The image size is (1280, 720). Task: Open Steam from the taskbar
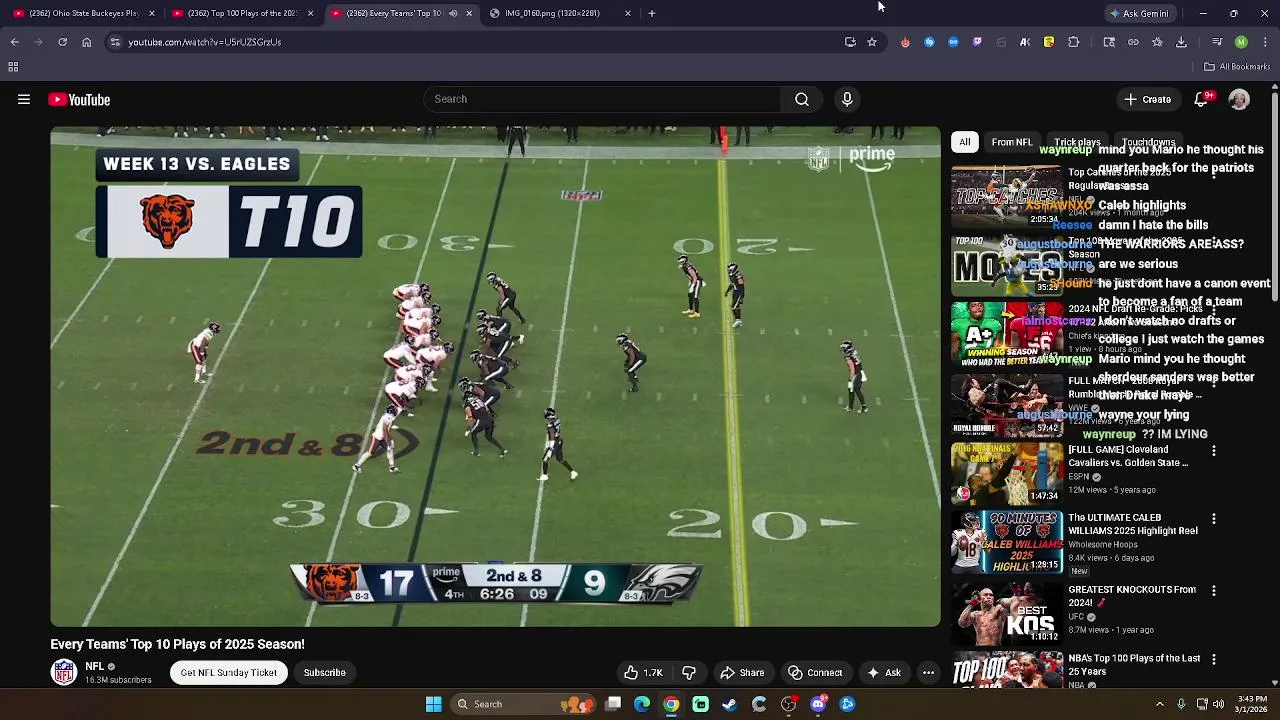(730, 704)
